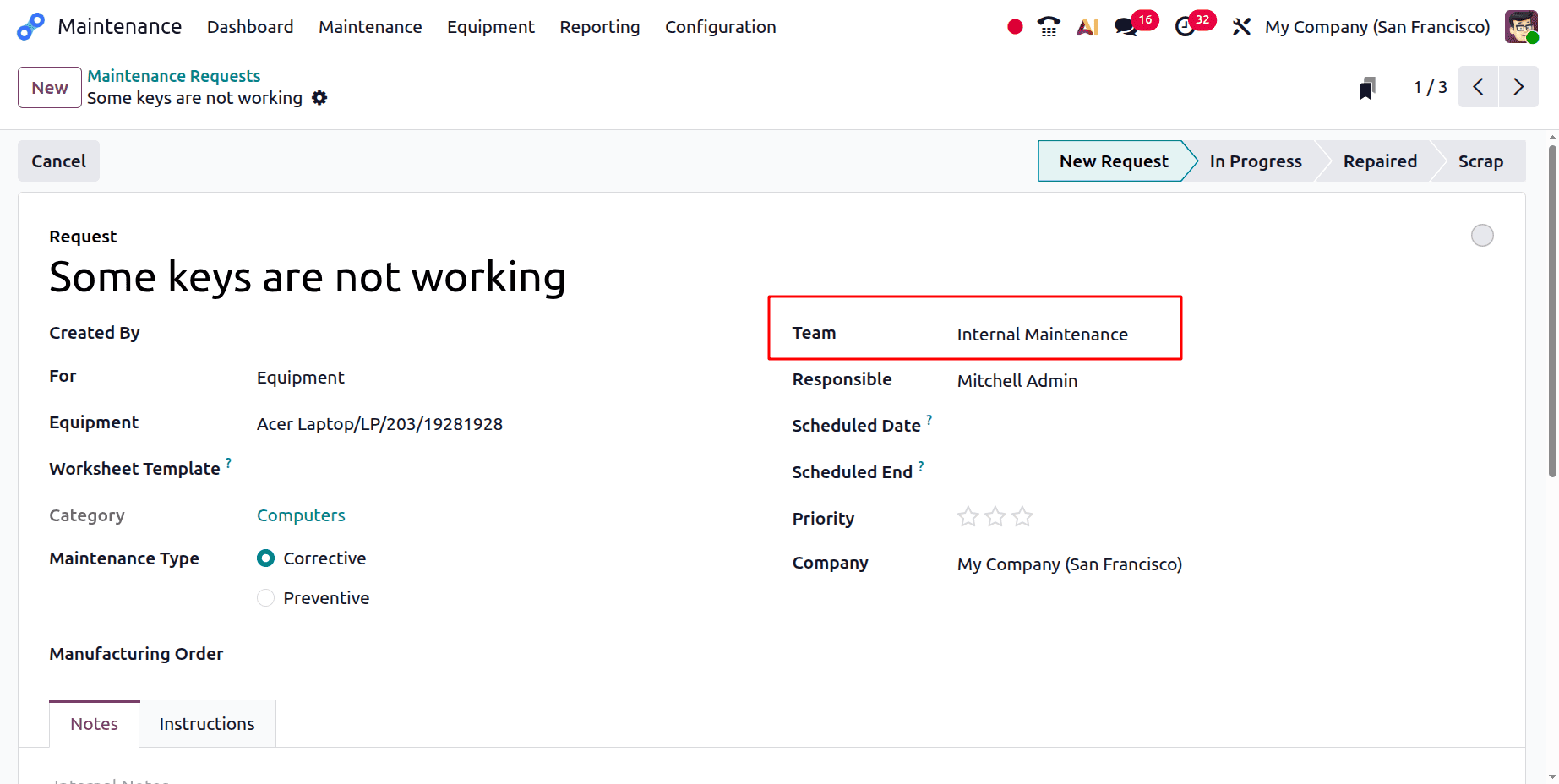Open the AI assistant icon
1559x784 pixels.
pos(1087,27)
